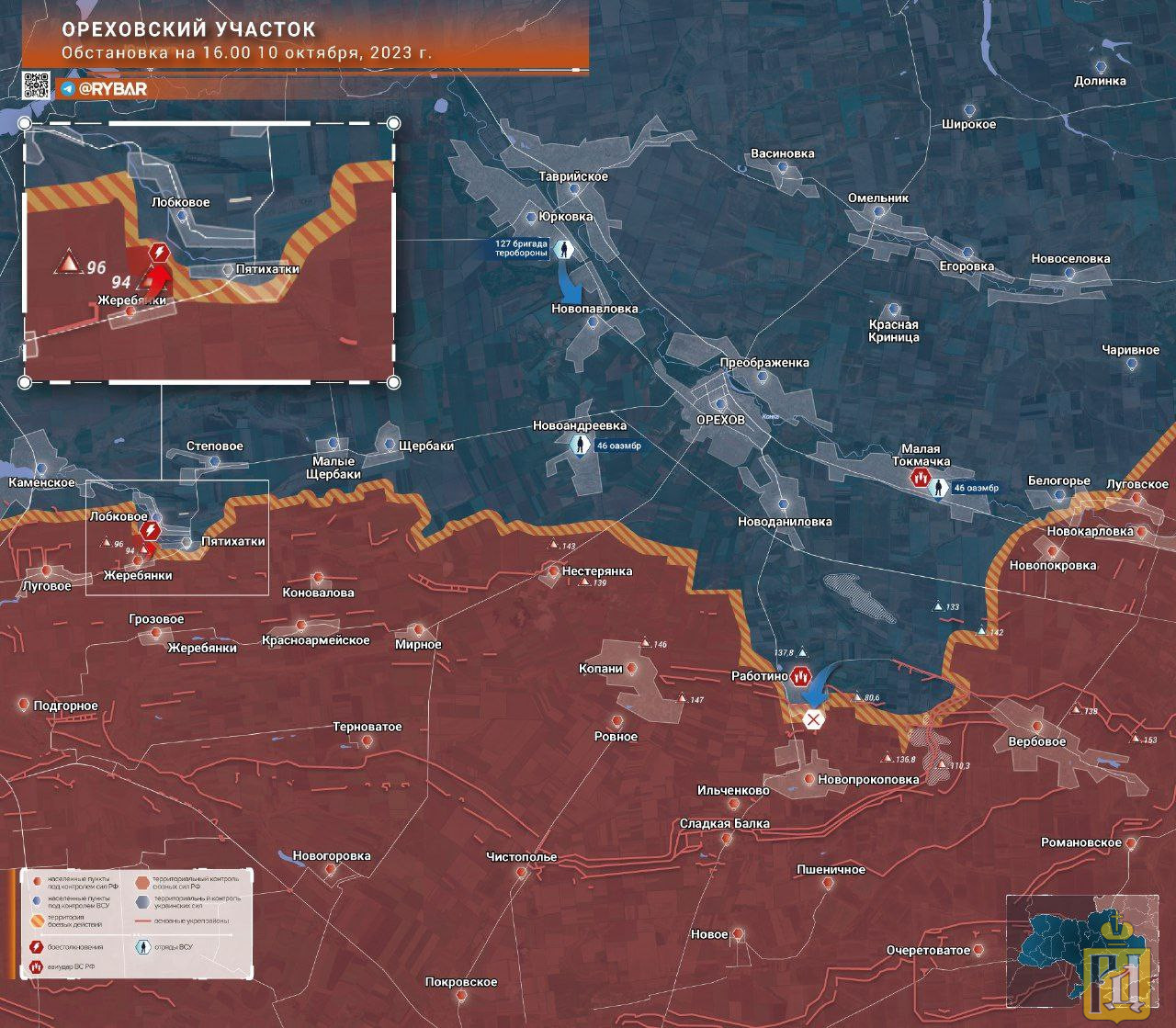The image size is (1176, 1028).
Task: Click the украинских сил territorial control swatch
Action: pos(142,902)
